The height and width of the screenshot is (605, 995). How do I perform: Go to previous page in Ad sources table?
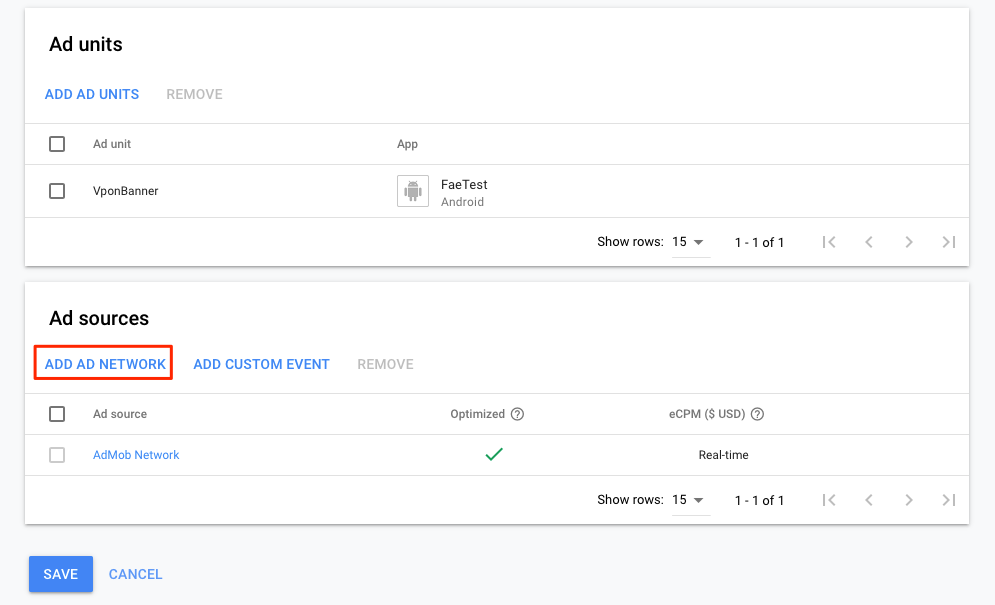coord(869,500)
